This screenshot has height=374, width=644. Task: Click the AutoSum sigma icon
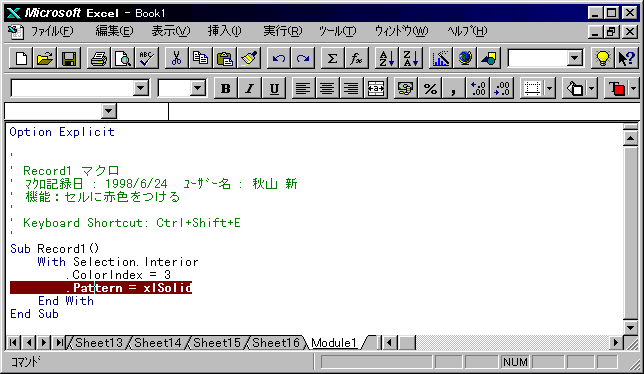332,58
